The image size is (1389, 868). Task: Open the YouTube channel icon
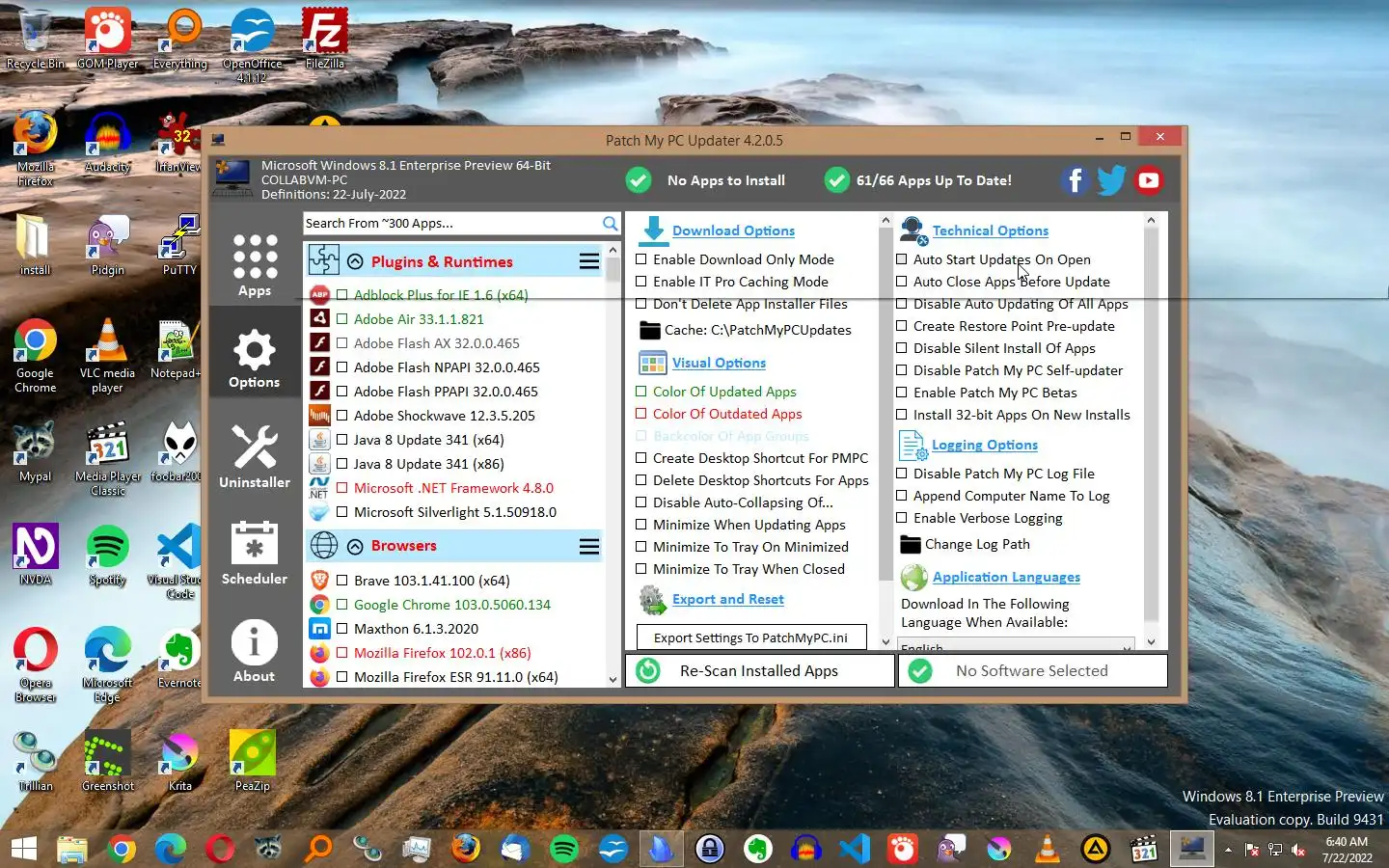point(1148,180)
